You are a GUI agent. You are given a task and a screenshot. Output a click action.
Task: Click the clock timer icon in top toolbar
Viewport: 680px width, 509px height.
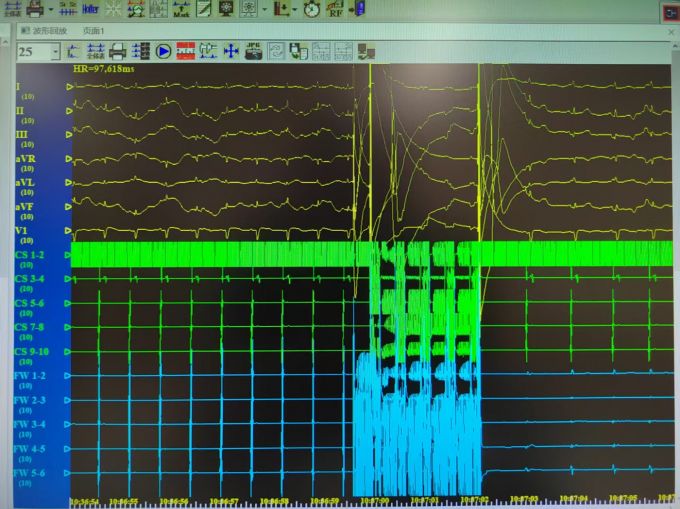(x=311, y=10)
